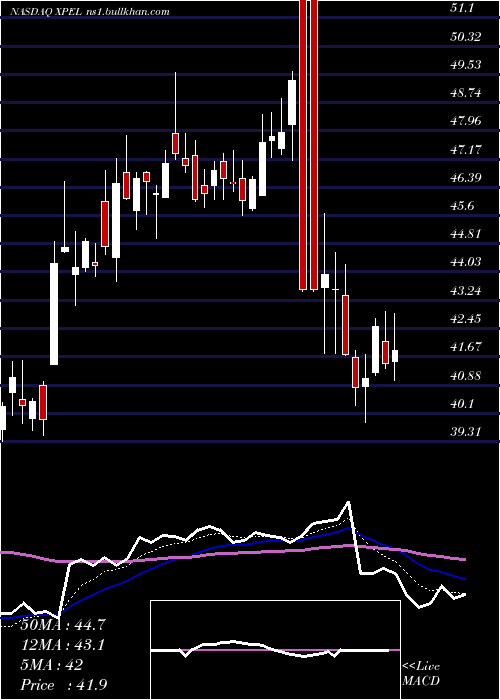Image resolution: width=500 pixels, height=700 pixels.
Task: Select the 47.96 price axis label
Action: [466, 121]
